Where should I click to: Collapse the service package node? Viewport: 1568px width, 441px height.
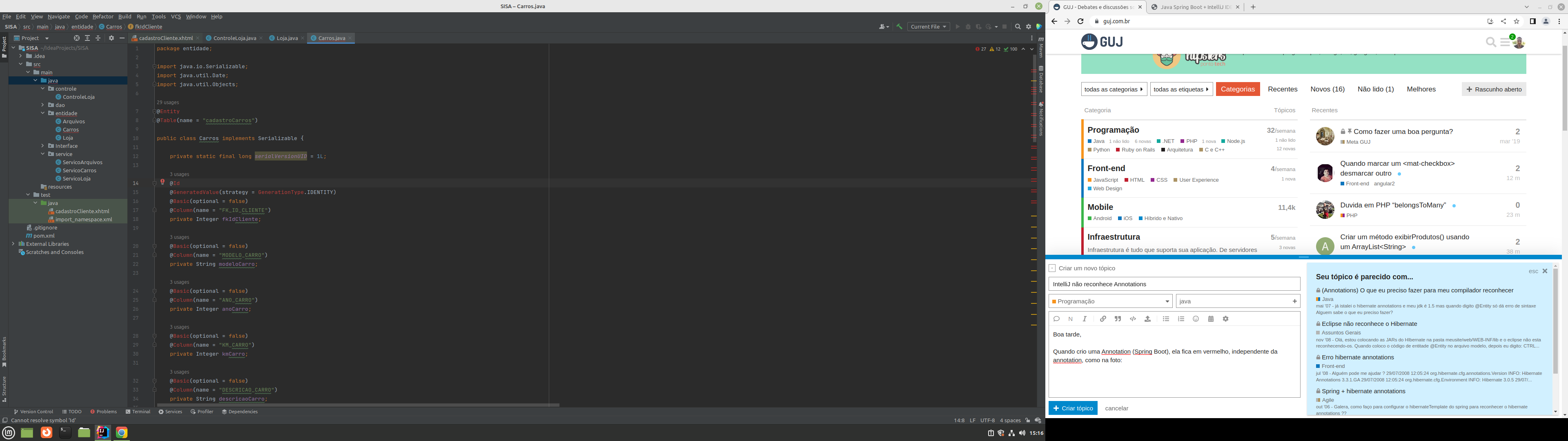42,154
